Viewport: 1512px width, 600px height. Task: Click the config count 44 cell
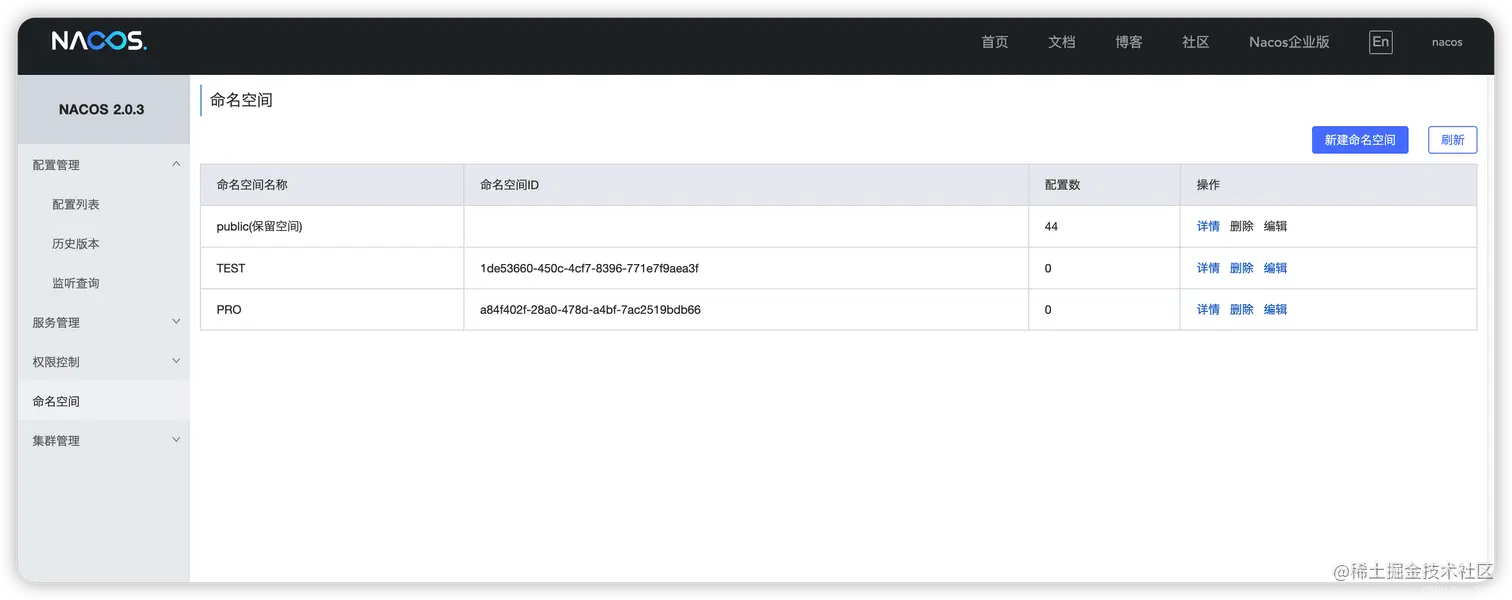tap(1105, 227)
